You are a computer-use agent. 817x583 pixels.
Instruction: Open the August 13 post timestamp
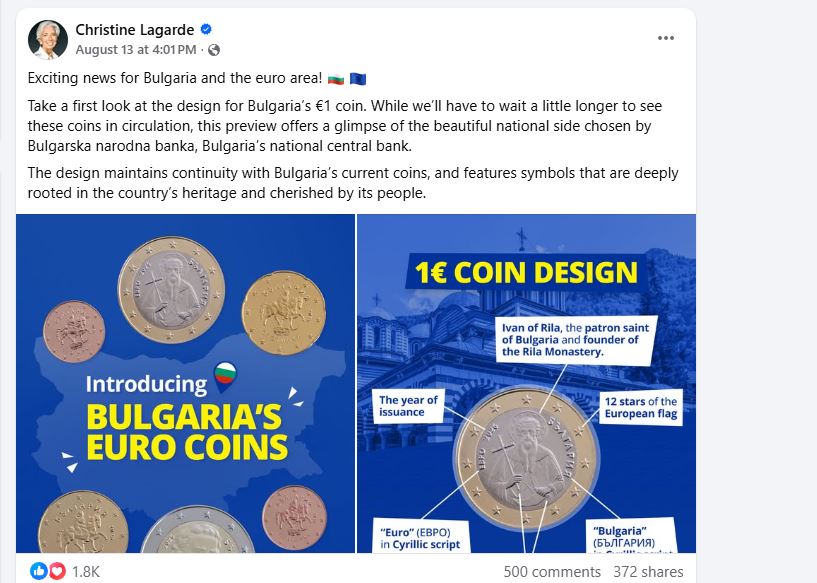tap(136, 50)
